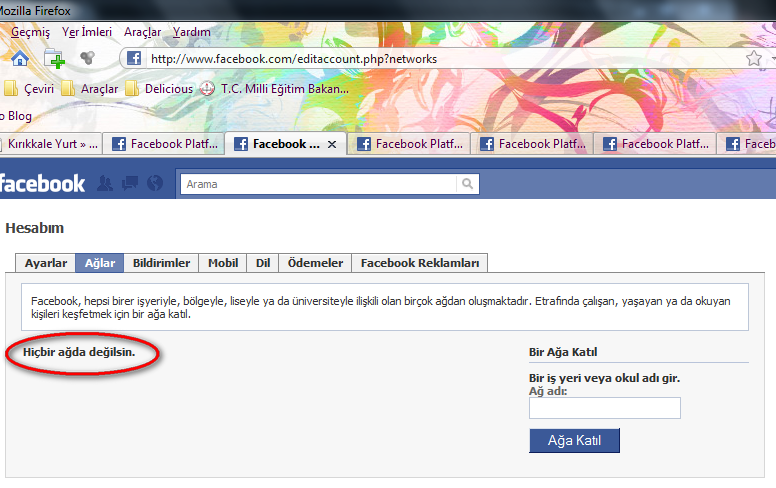Open the T.C. Milli Eğitim Bakan... bookmark

coord(274,89)
